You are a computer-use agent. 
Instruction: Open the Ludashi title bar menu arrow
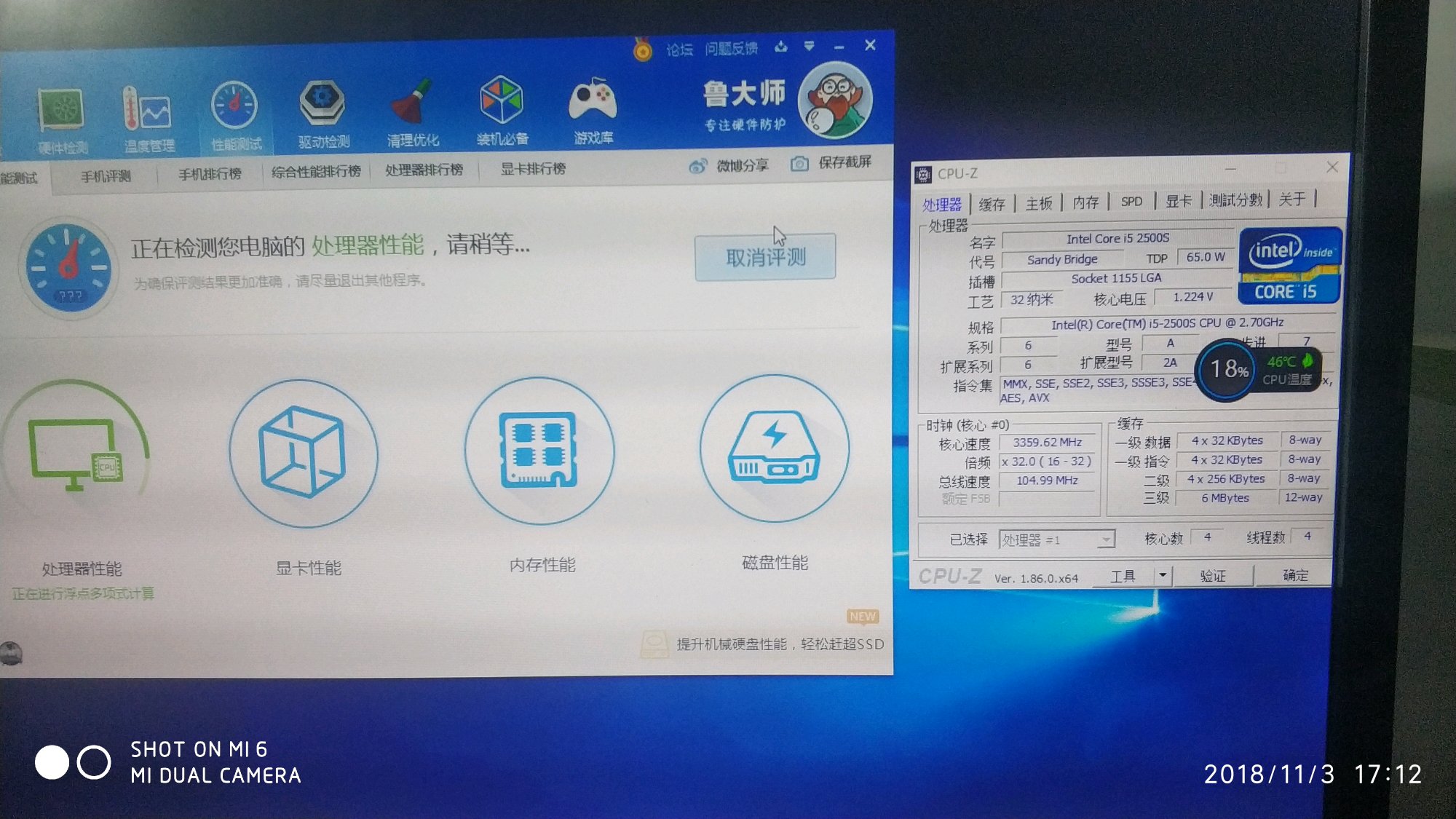809,47
